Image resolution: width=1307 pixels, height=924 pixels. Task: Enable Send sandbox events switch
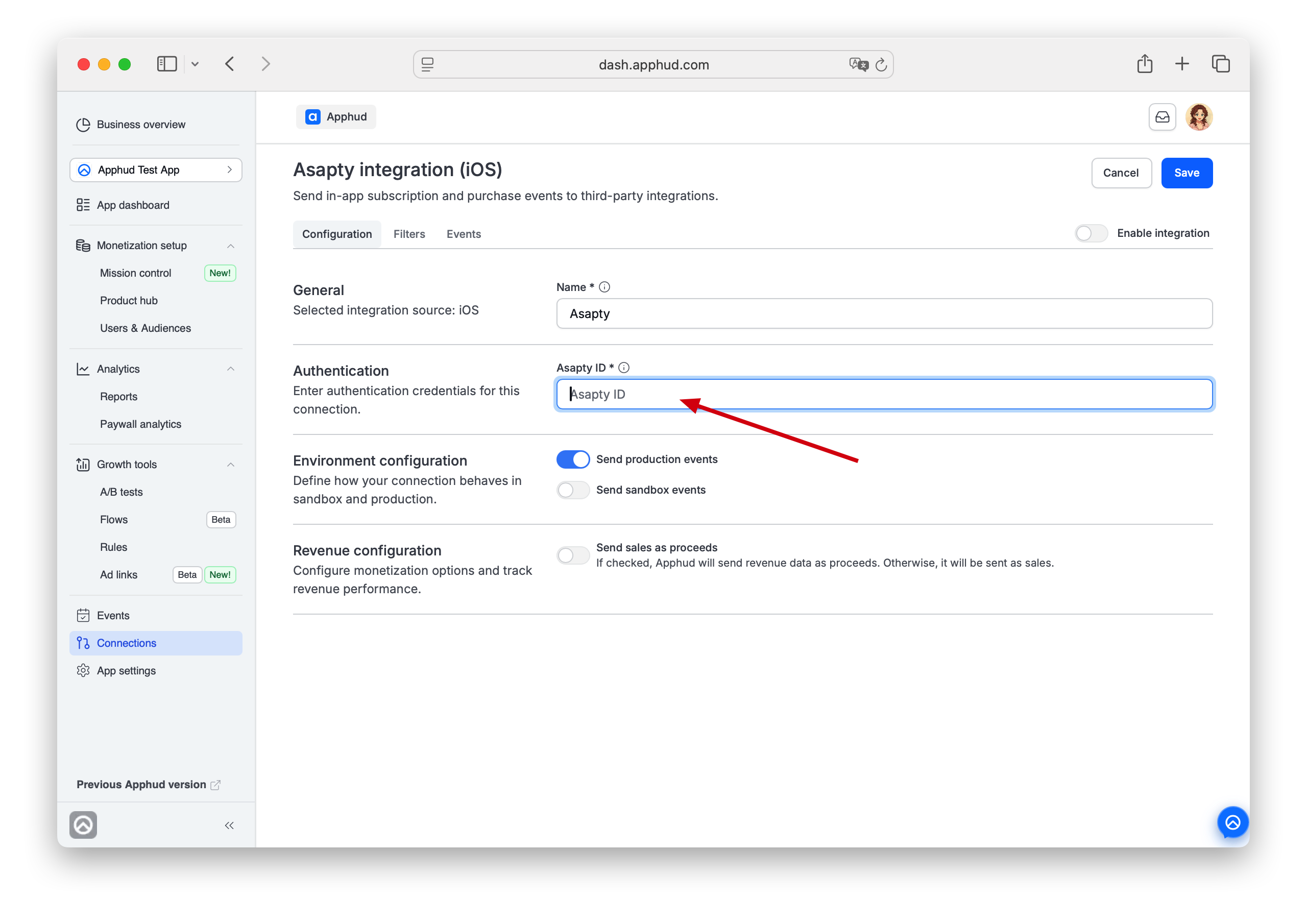click(x=573, y=490)
